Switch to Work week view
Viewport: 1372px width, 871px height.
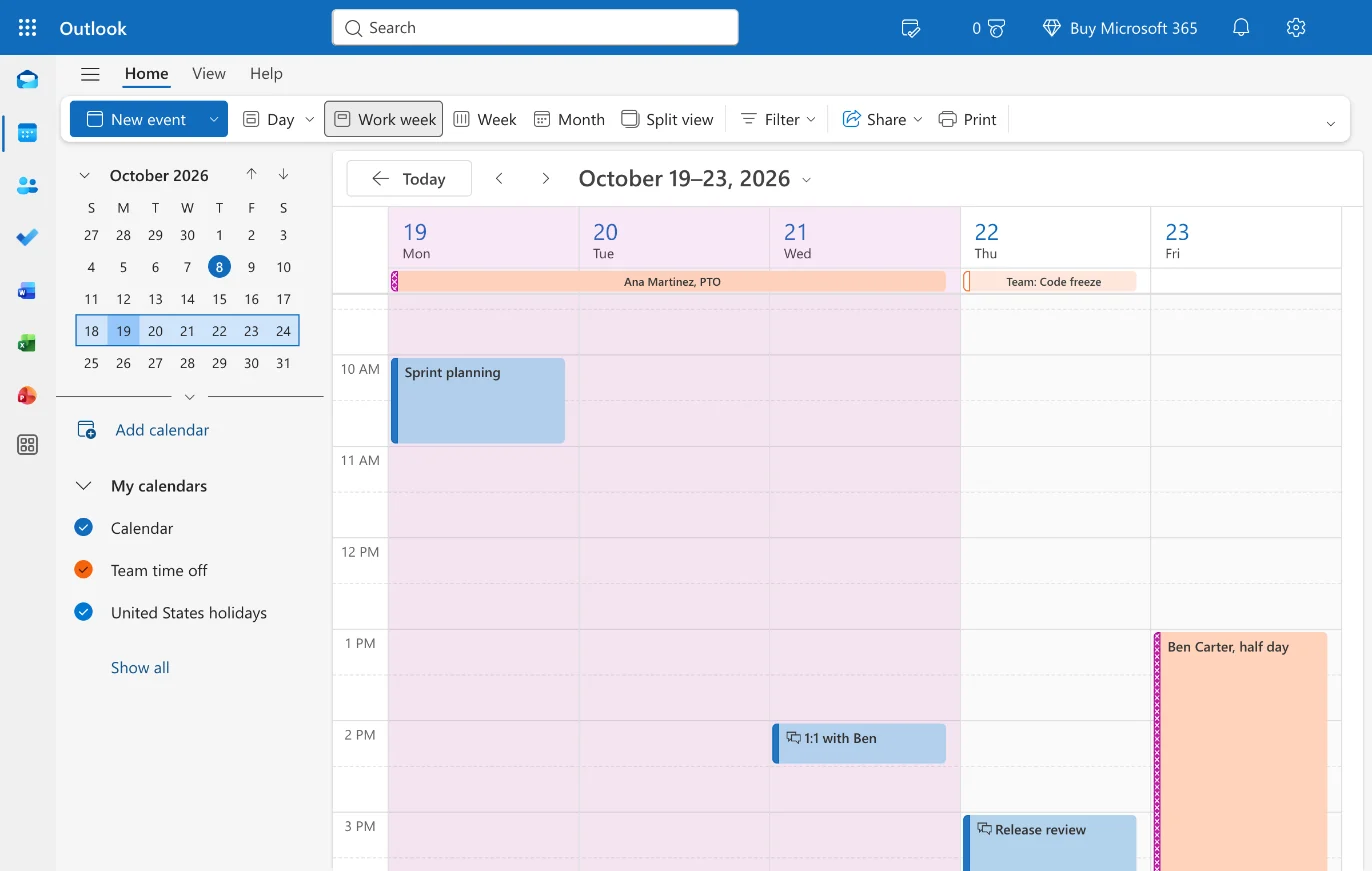pos(384,119)
